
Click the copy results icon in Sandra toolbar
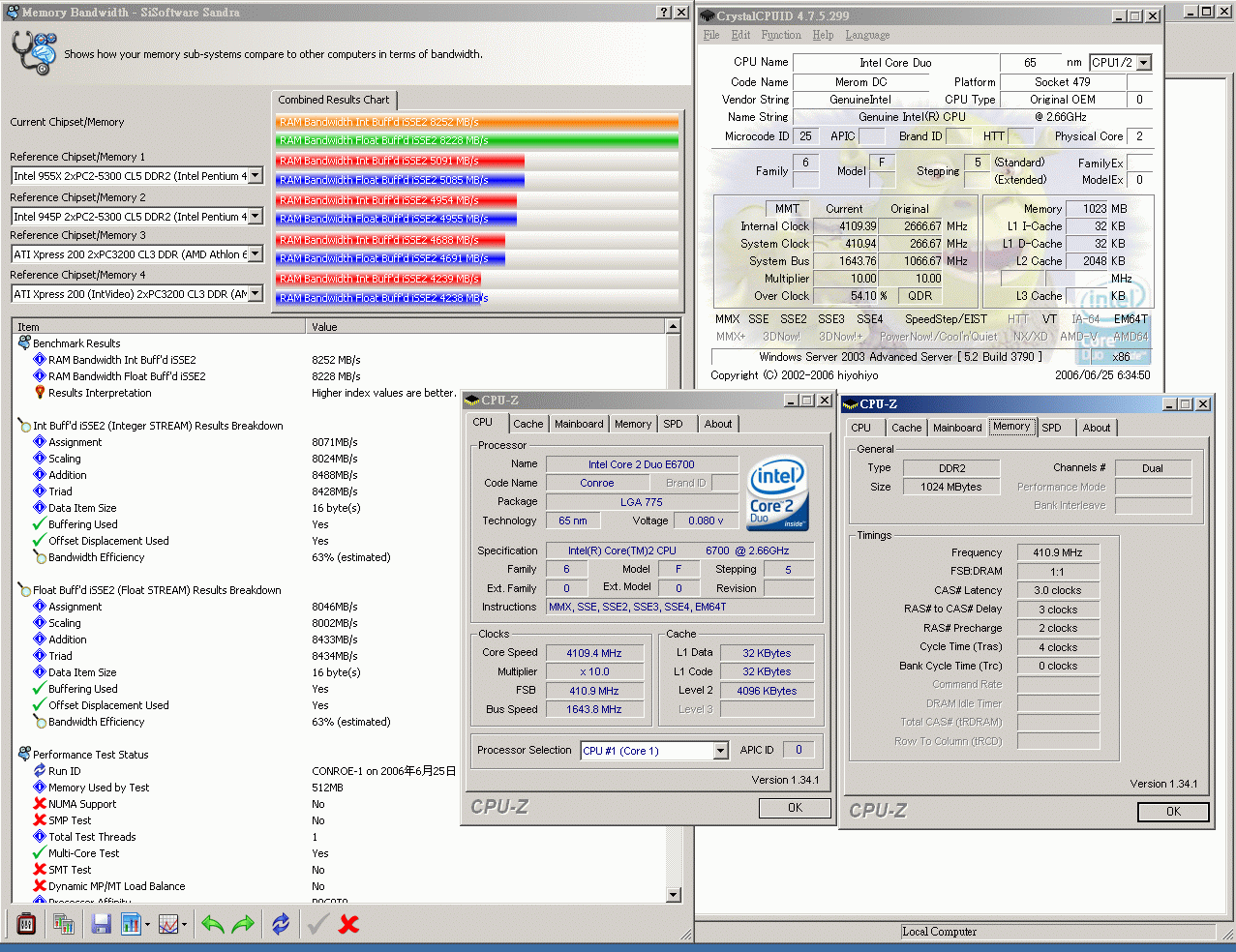64,924
